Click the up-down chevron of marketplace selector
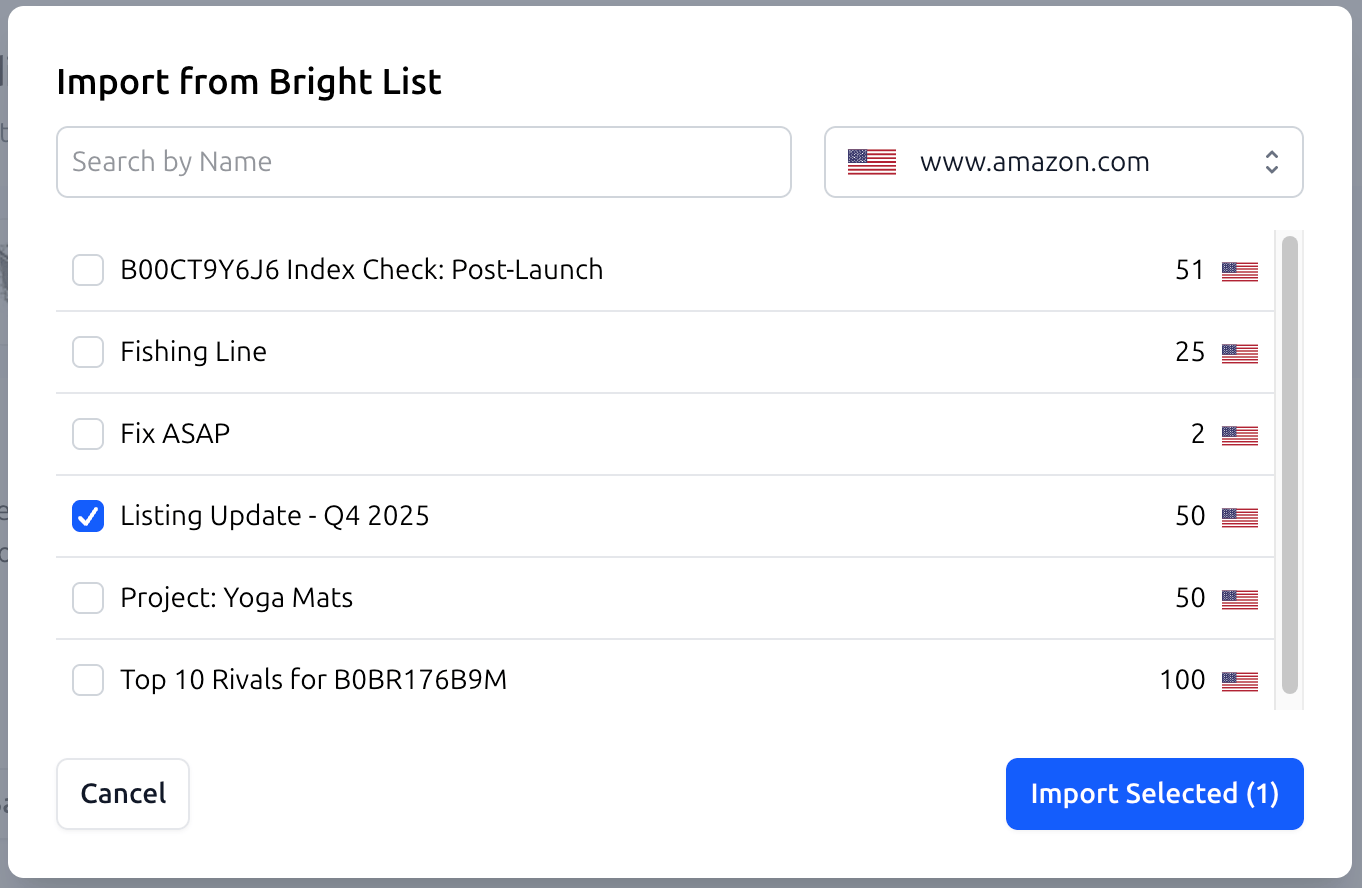The height and width of the screenshot is (888, 1362). [x=1271, y=162]
